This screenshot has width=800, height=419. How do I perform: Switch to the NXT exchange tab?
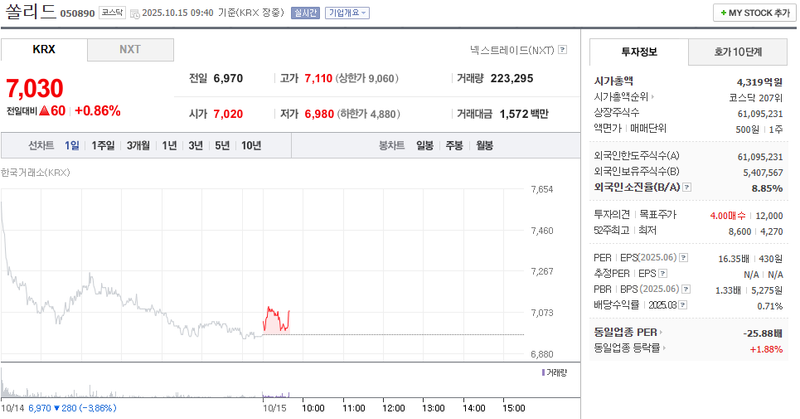pyautogui.click(x=130, y=49)
